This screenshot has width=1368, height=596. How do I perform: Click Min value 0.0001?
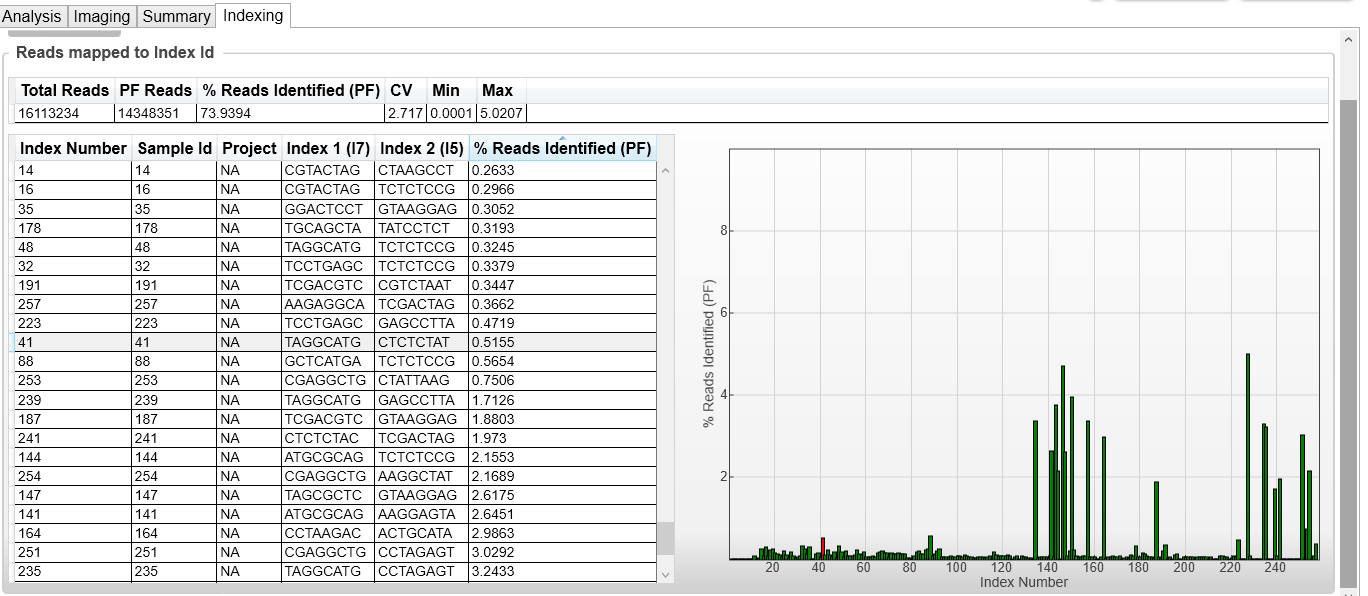click(x=451, y=113)
